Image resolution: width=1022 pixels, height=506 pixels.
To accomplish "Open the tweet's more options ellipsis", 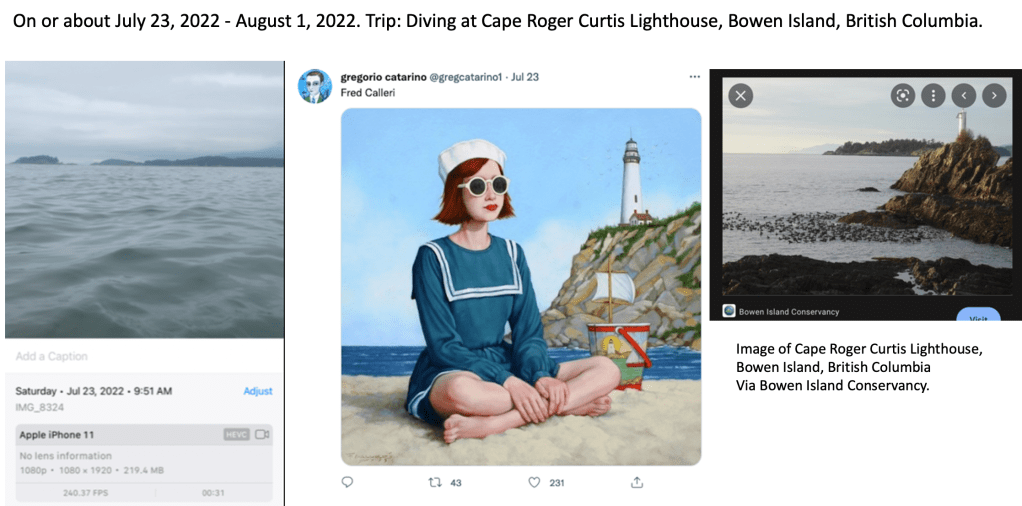I will pyautogui.click(x=694, y=77).
